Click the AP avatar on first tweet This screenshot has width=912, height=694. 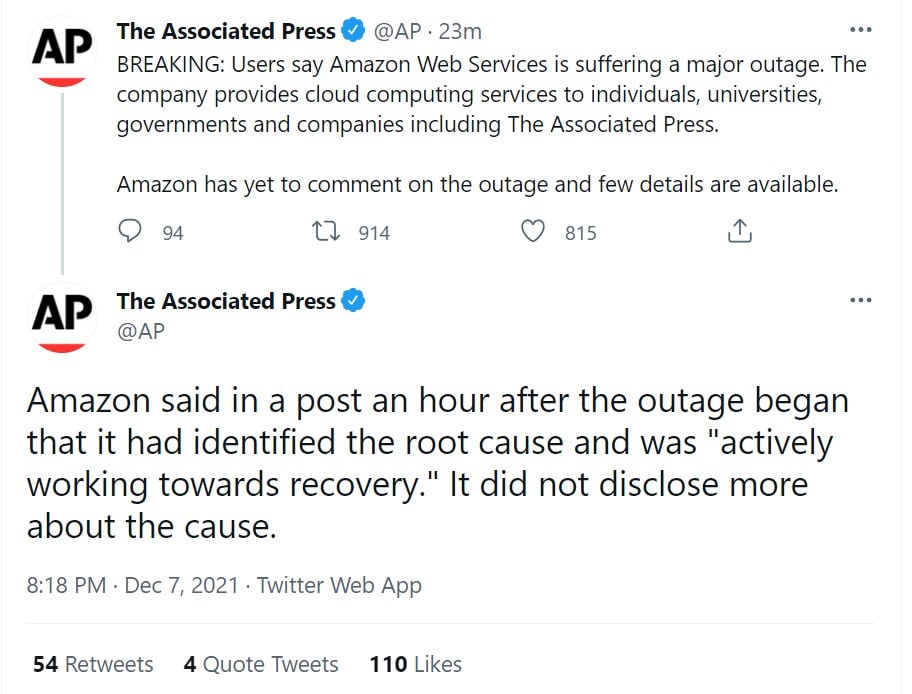click(x=62, y=52)
